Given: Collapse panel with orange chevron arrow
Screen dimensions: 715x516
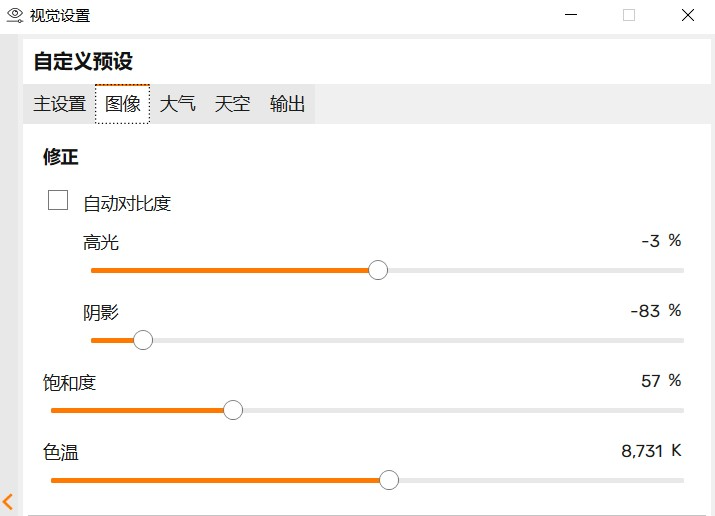Looking at the screenshot, I should point(8,501).
